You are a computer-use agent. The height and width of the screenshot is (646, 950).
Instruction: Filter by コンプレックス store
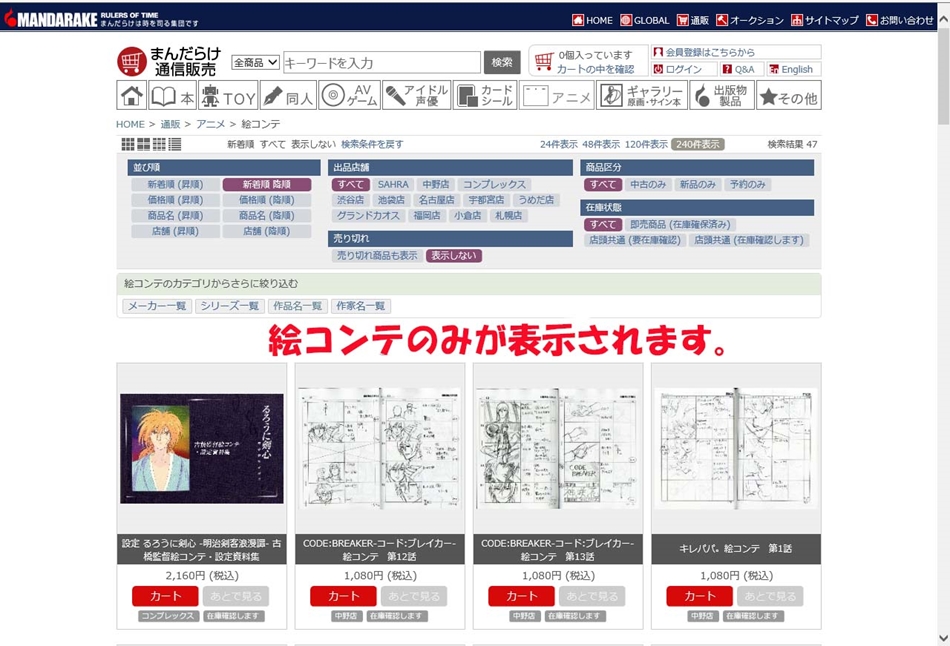point(494,184)
